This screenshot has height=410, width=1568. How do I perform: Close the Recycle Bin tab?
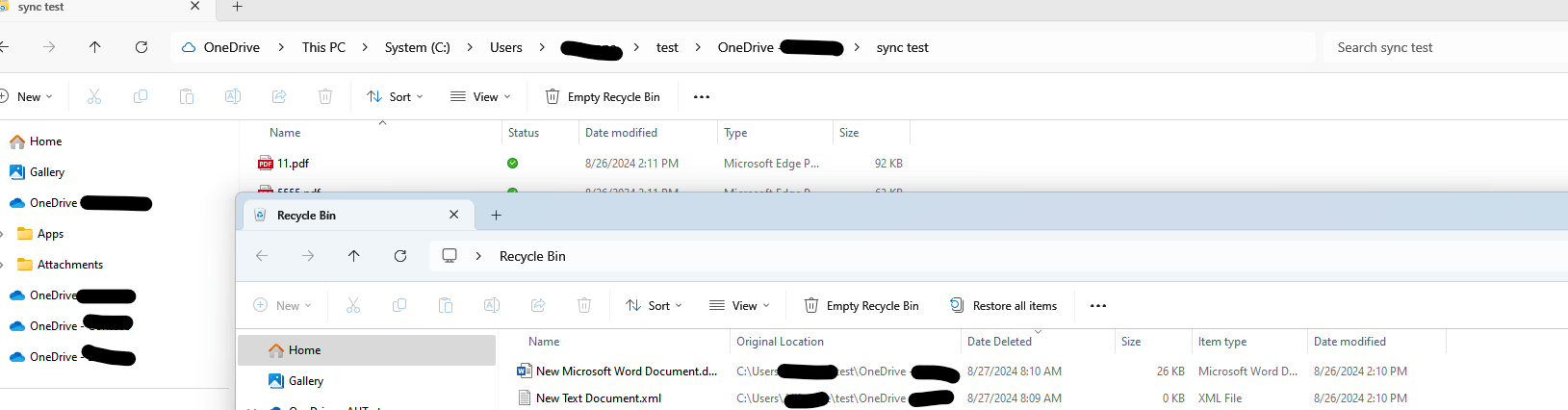tap(454, 215)
